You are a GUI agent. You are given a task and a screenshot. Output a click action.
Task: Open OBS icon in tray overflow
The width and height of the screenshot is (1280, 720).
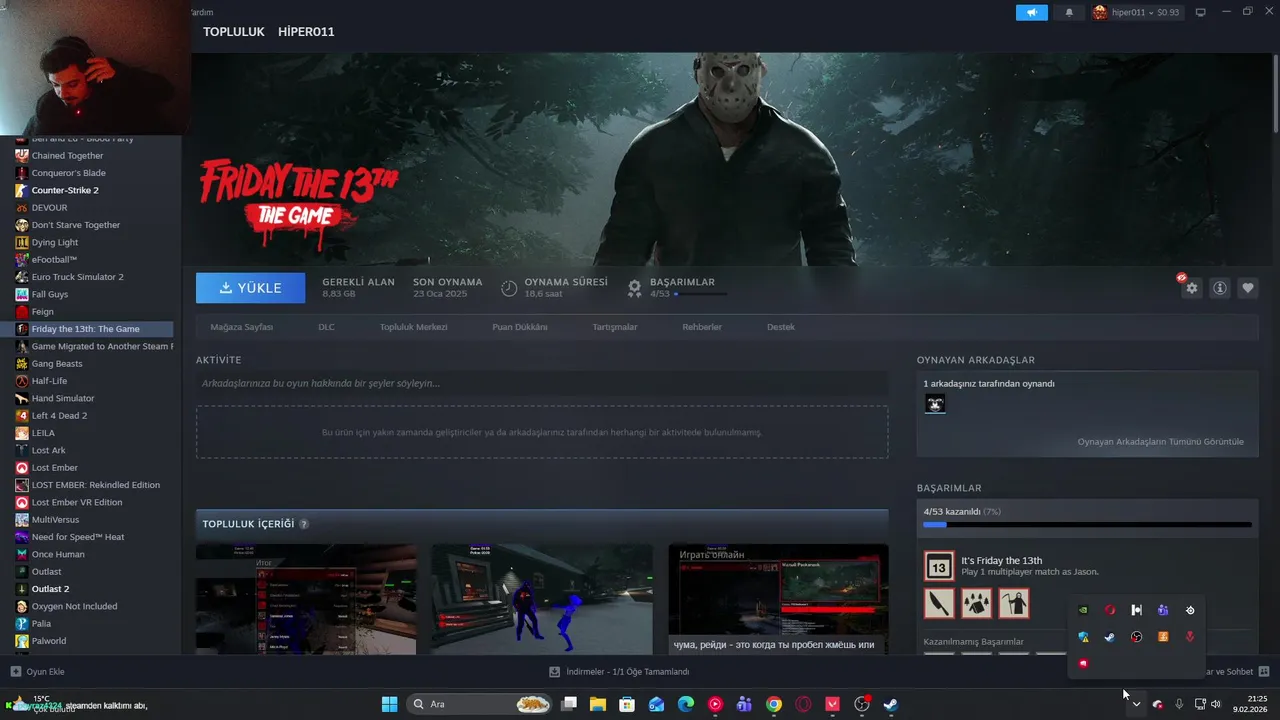click(1137, 637)
